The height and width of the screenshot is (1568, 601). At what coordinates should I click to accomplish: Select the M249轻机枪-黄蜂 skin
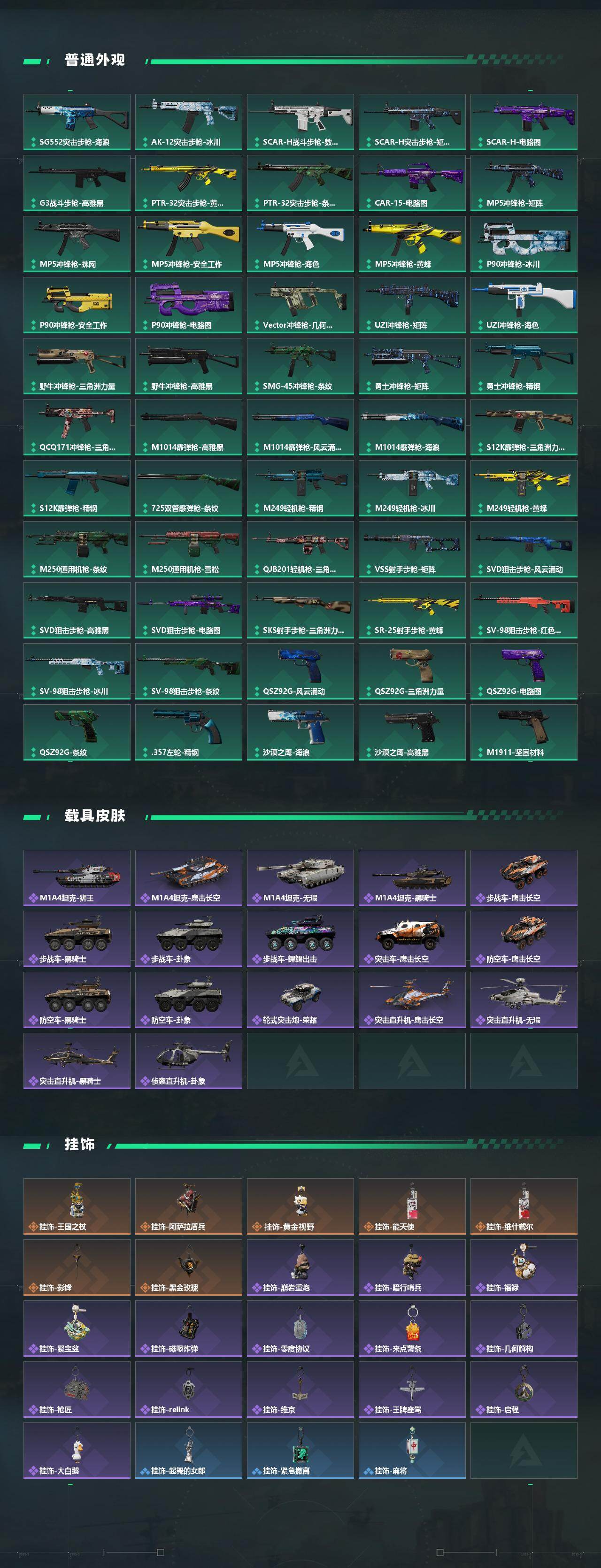[x=524, y=488]
